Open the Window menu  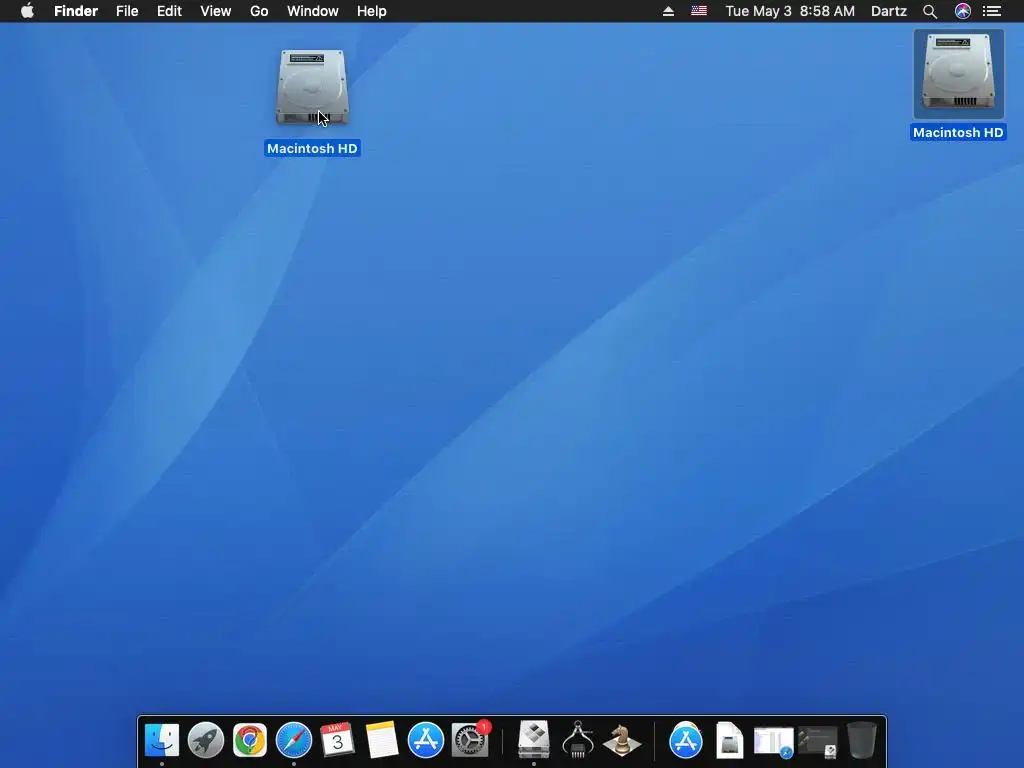[x=313, y=11]
